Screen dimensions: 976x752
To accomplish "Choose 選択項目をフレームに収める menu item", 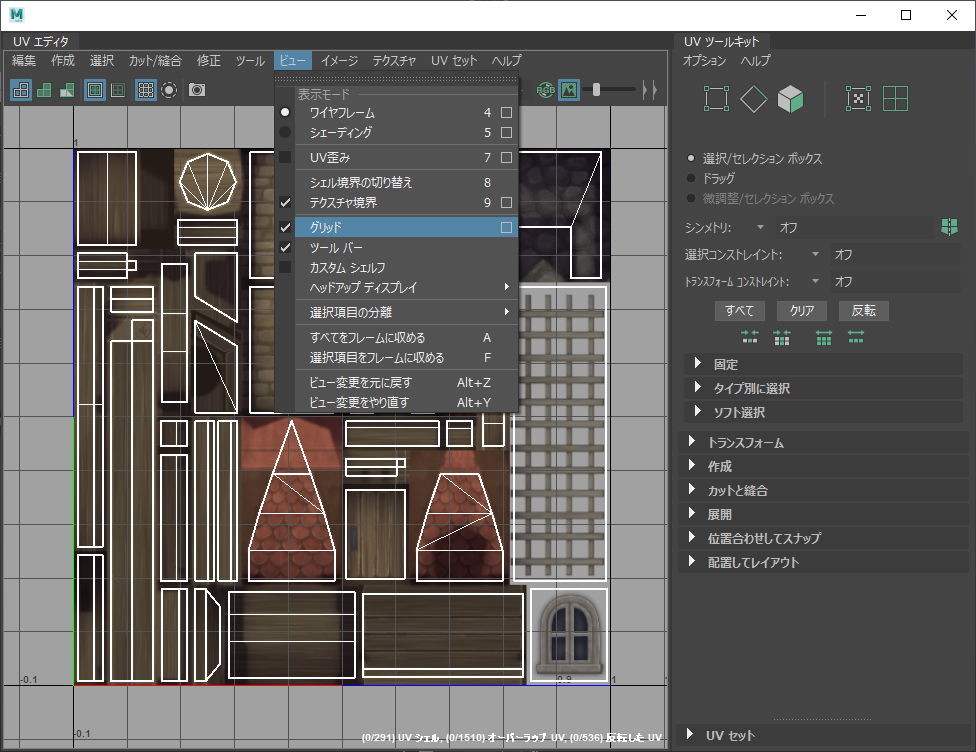I will pos(396,357).
